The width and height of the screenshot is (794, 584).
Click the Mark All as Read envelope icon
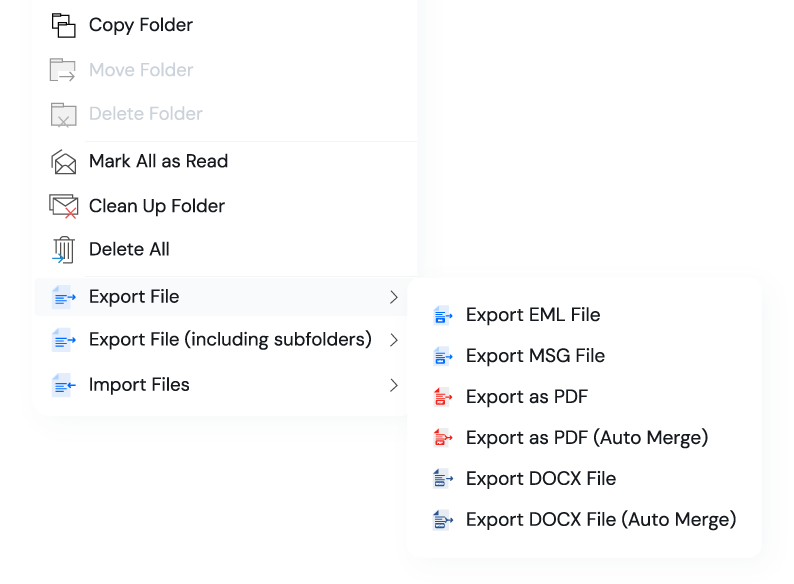[x=64, y=161]
